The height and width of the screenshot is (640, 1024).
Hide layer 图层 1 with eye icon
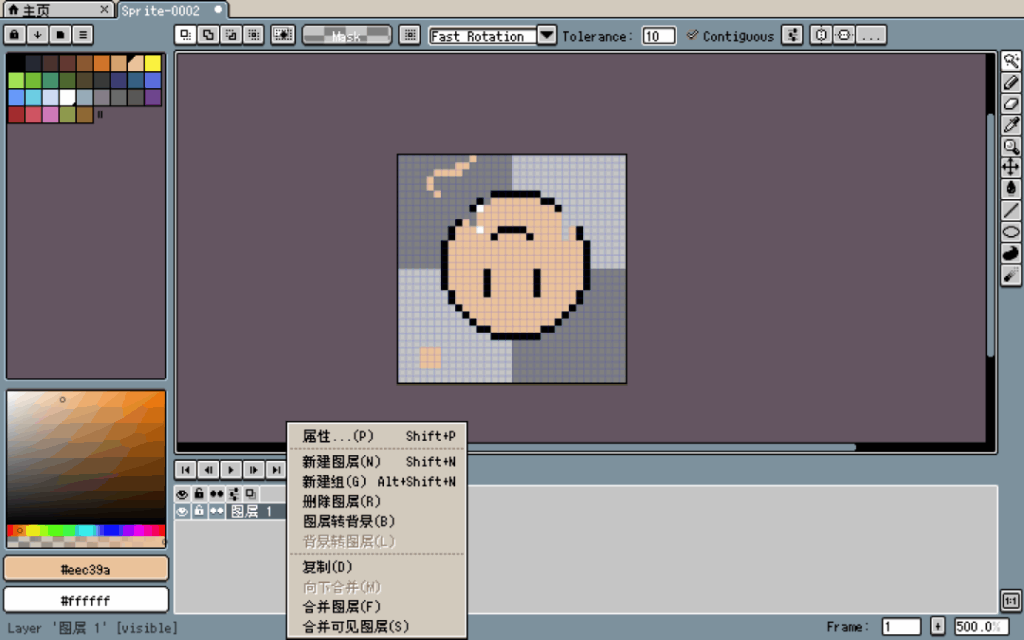click(x=183, y=511)
